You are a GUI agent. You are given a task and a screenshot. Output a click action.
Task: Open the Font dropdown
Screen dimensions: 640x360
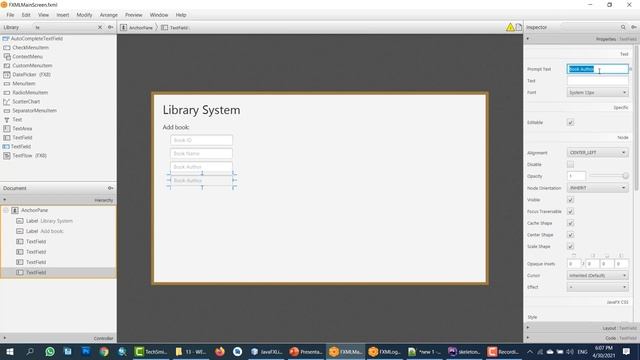point(598,93)
